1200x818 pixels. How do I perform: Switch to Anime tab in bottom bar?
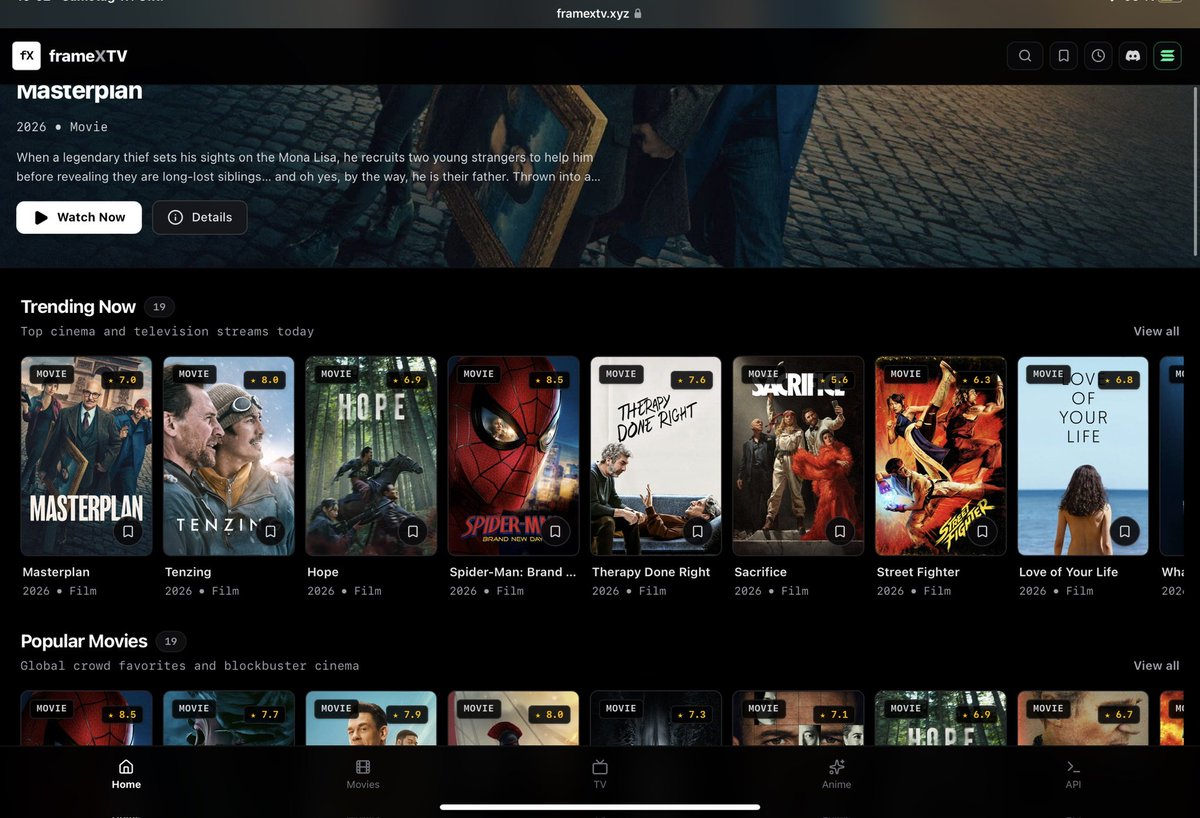point(837,774)
